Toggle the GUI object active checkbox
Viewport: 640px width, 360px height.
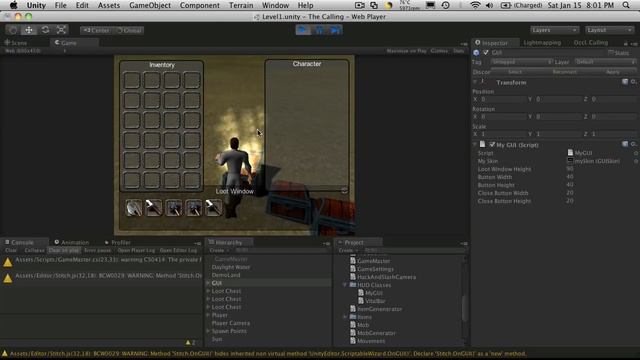(x=486, y=53)
